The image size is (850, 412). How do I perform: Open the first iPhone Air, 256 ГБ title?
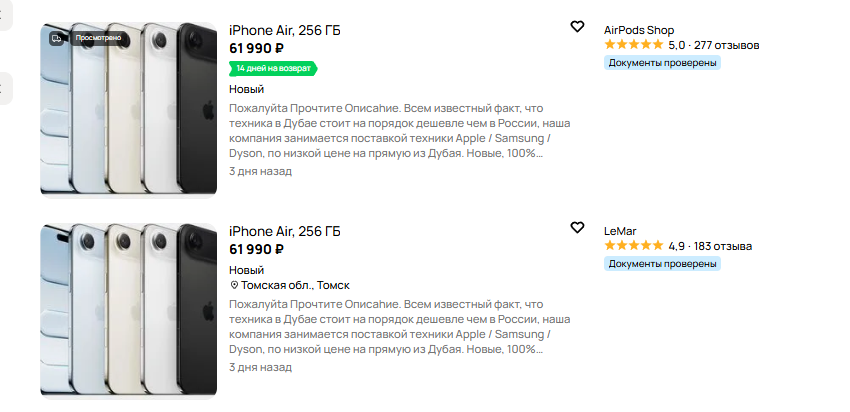[x=284, y=30]
